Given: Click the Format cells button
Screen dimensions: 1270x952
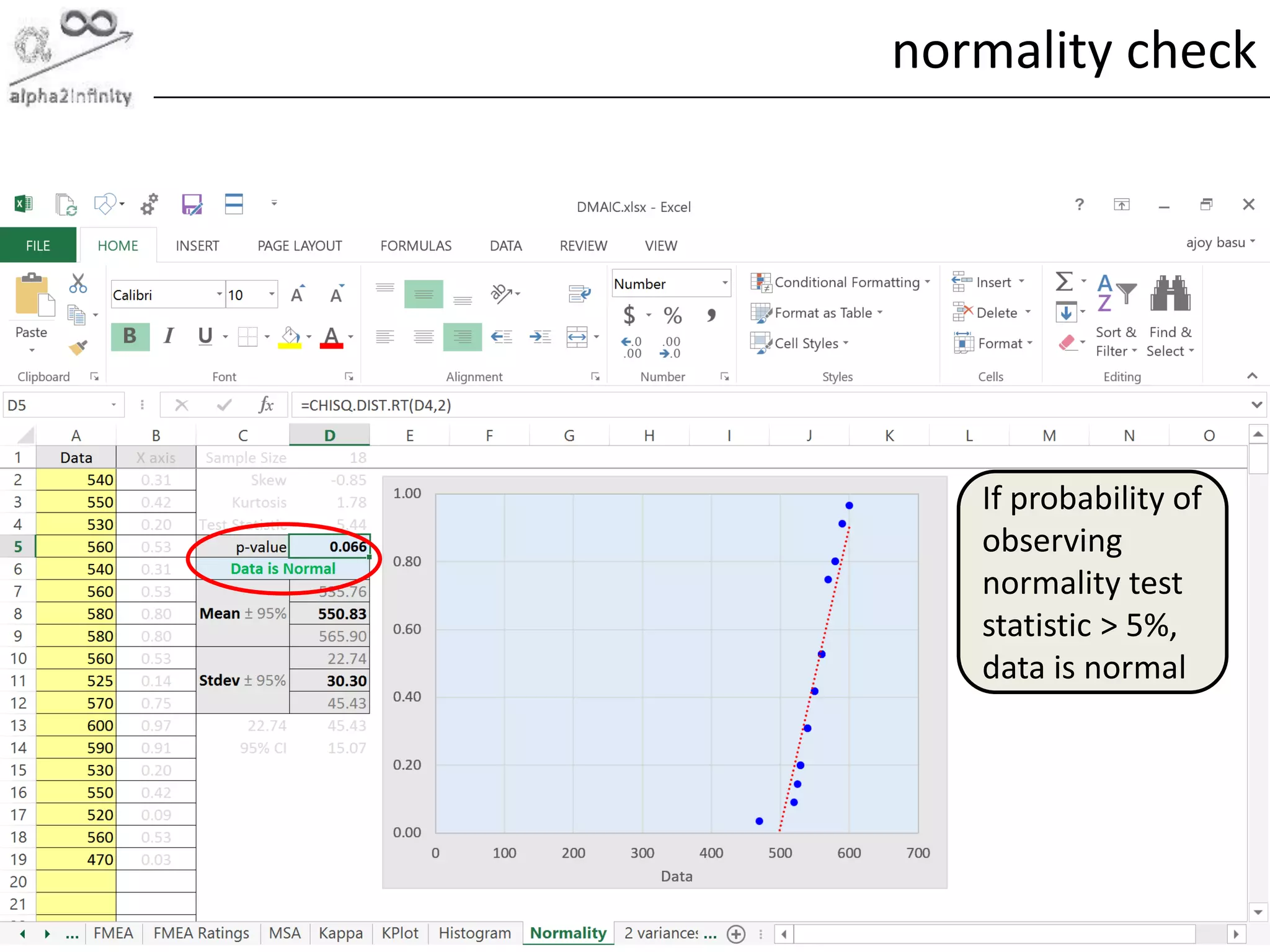Looking at the screenshot, I should pos(993,343).
